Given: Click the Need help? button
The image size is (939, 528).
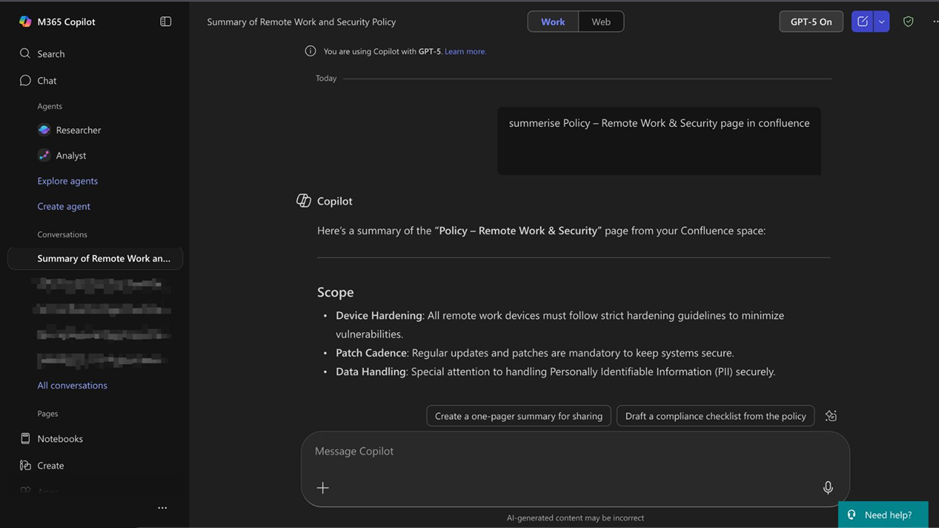Looking at the screenshot, I should pyautogui.click(x=883, y=515).
